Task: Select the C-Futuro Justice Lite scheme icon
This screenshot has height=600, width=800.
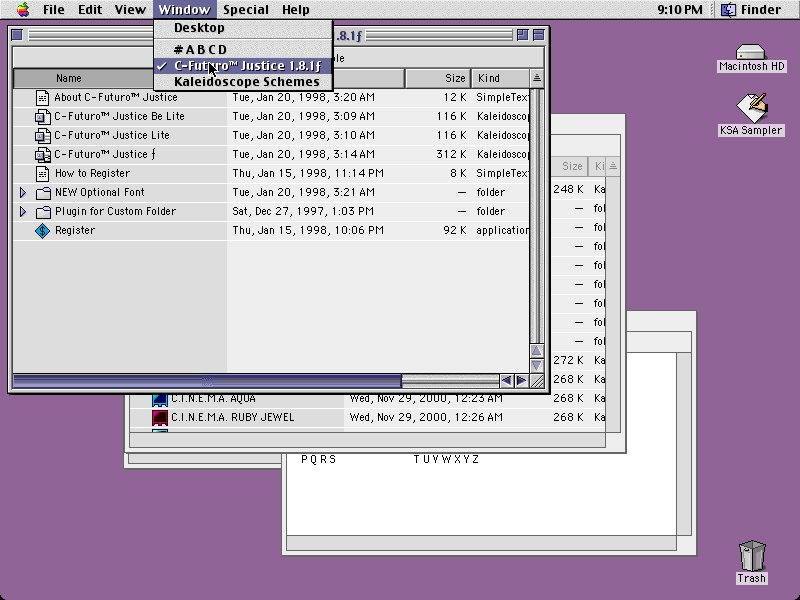Action: (x=42, y=135)
